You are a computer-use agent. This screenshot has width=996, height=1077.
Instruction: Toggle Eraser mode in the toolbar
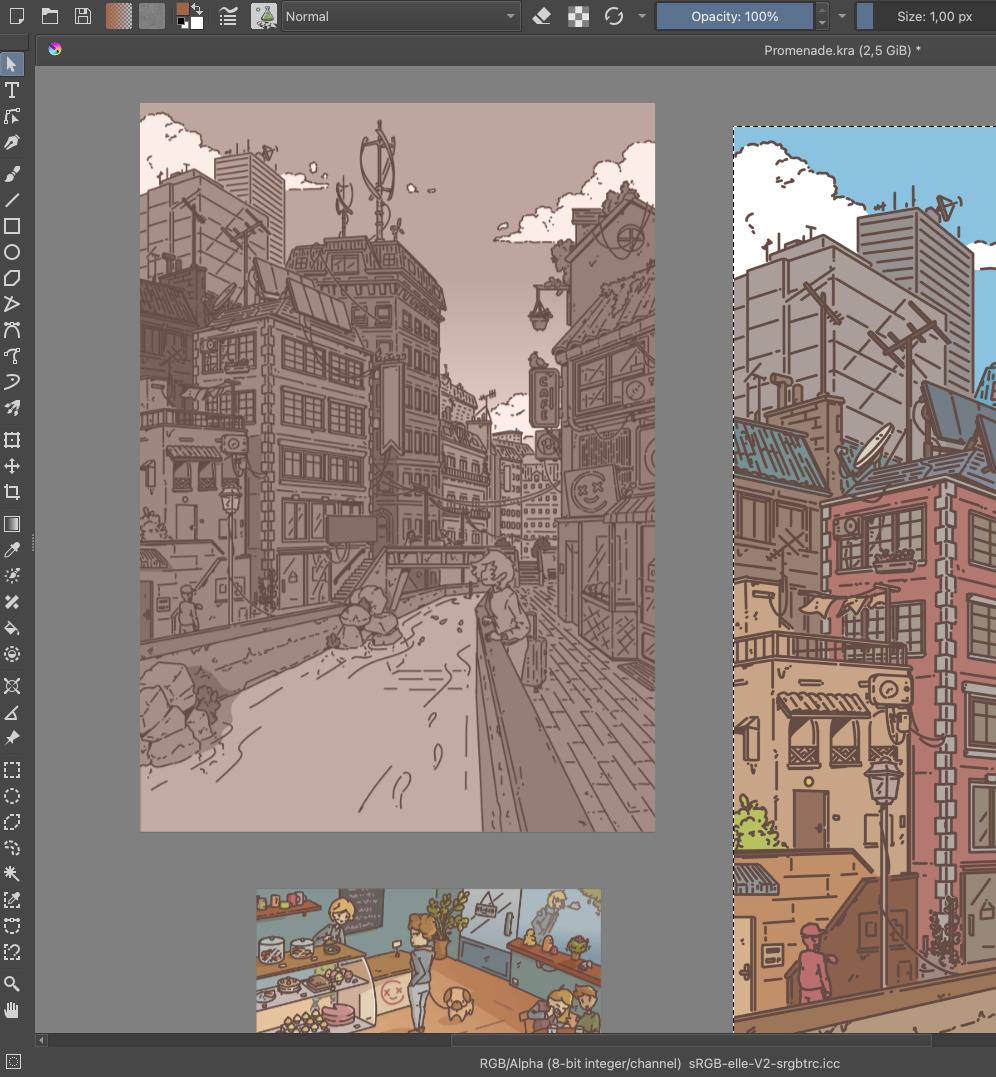tap(542, 16)
